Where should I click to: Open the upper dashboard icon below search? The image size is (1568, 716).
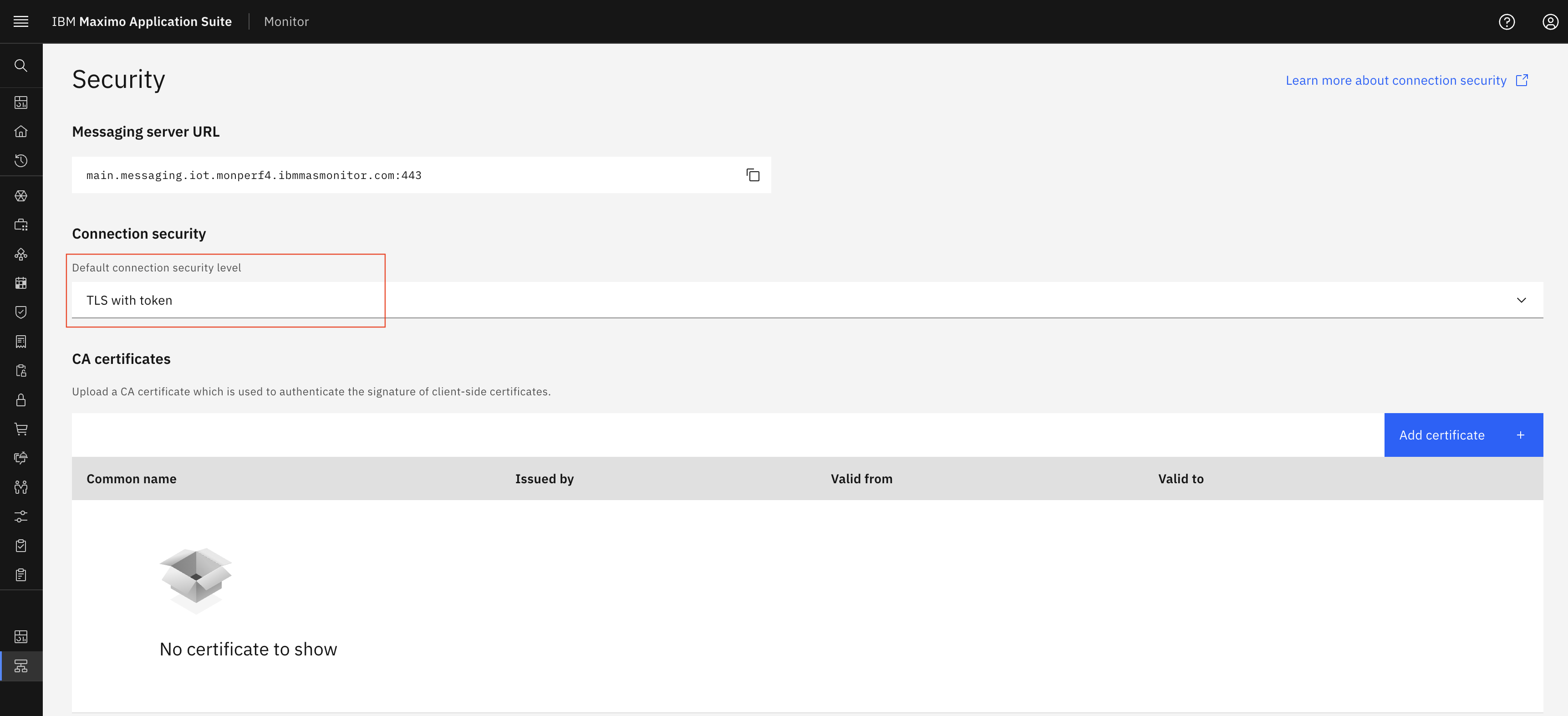point(20,102)
